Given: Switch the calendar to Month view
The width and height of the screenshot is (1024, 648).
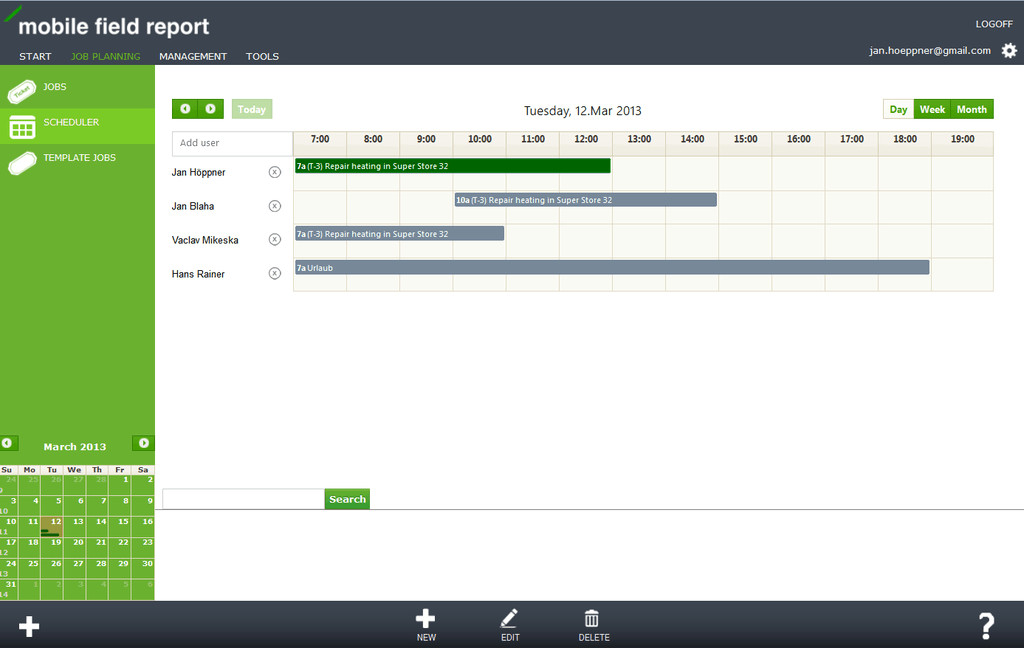Looking at the screenshot, I should pyautogui.click(x=971, y=108).
